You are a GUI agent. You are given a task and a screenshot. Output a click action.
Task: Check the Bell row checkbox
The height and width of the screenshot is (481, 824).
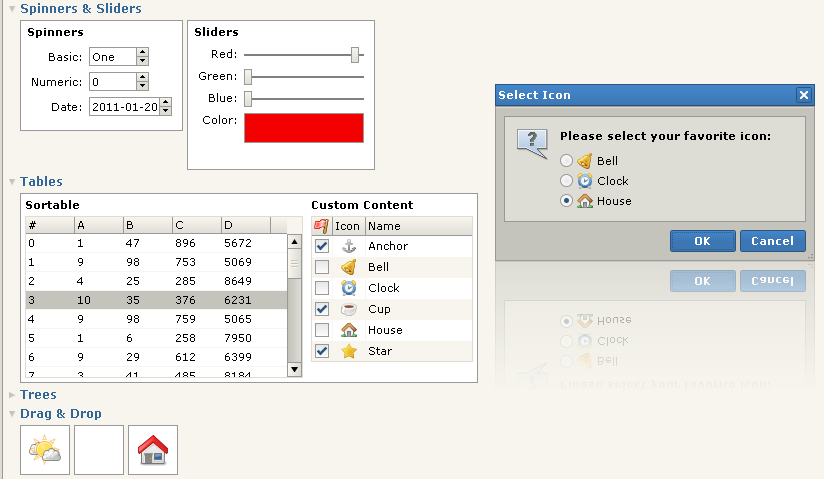point(322,267)
